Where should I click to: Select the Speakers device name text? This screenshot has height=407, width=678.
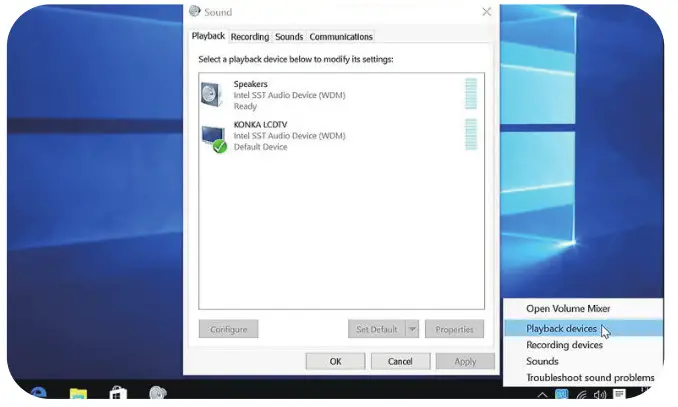[250, 84]
